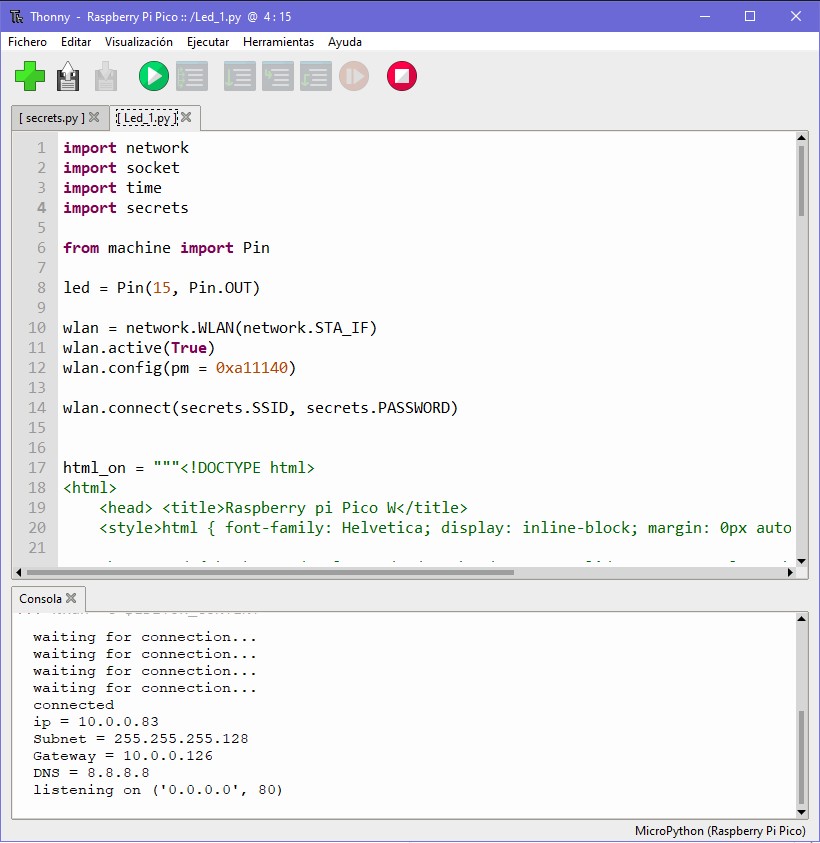Create a new file with the green plus icon
This screenshot has height=843, width=820.
point(30,76)
